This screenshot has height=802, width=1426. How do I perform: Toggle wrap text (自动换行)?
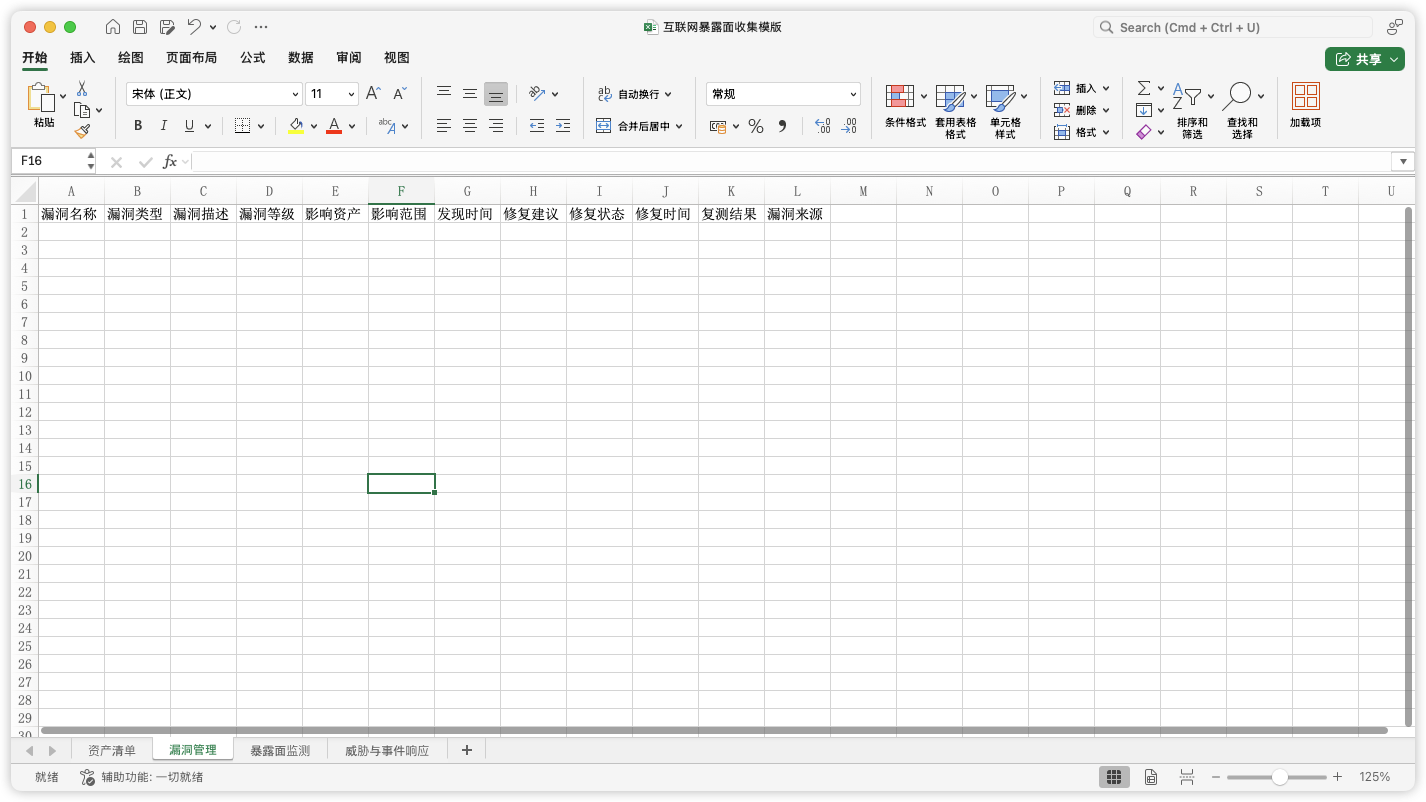pos(634,94)
